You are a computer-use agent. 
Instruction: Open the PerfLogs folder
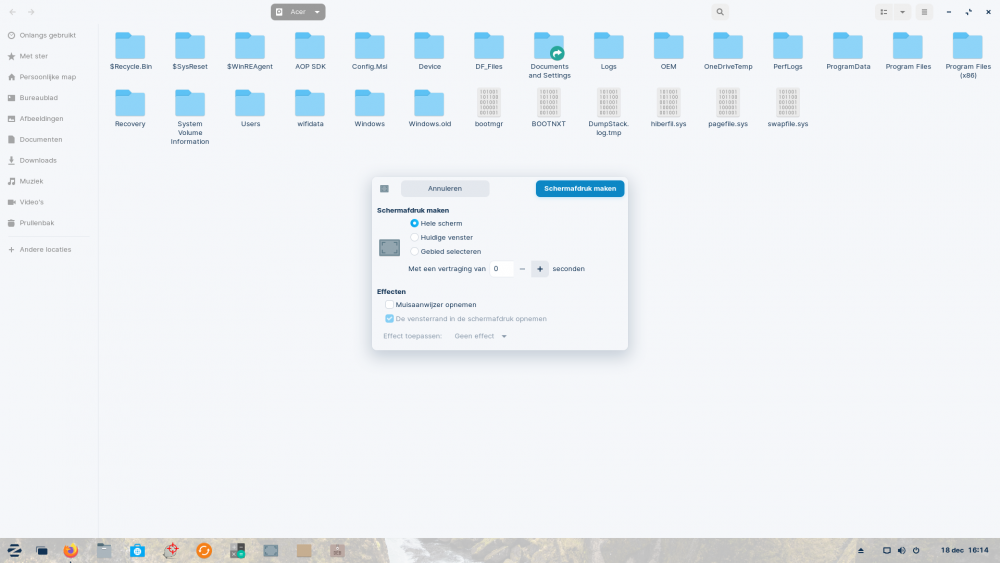[788, 51]
